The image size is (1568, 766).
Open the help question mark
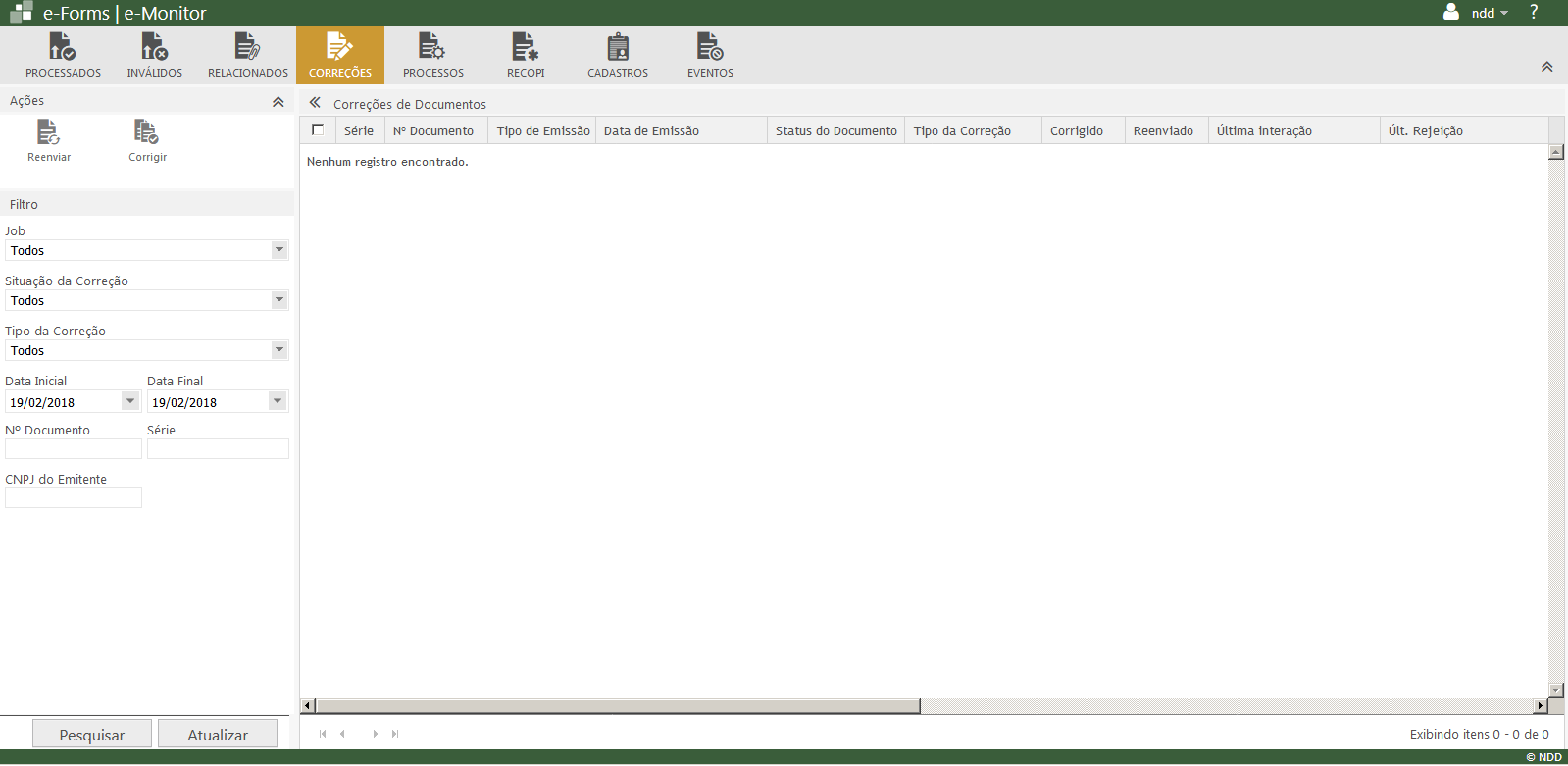click(1534, 12)
